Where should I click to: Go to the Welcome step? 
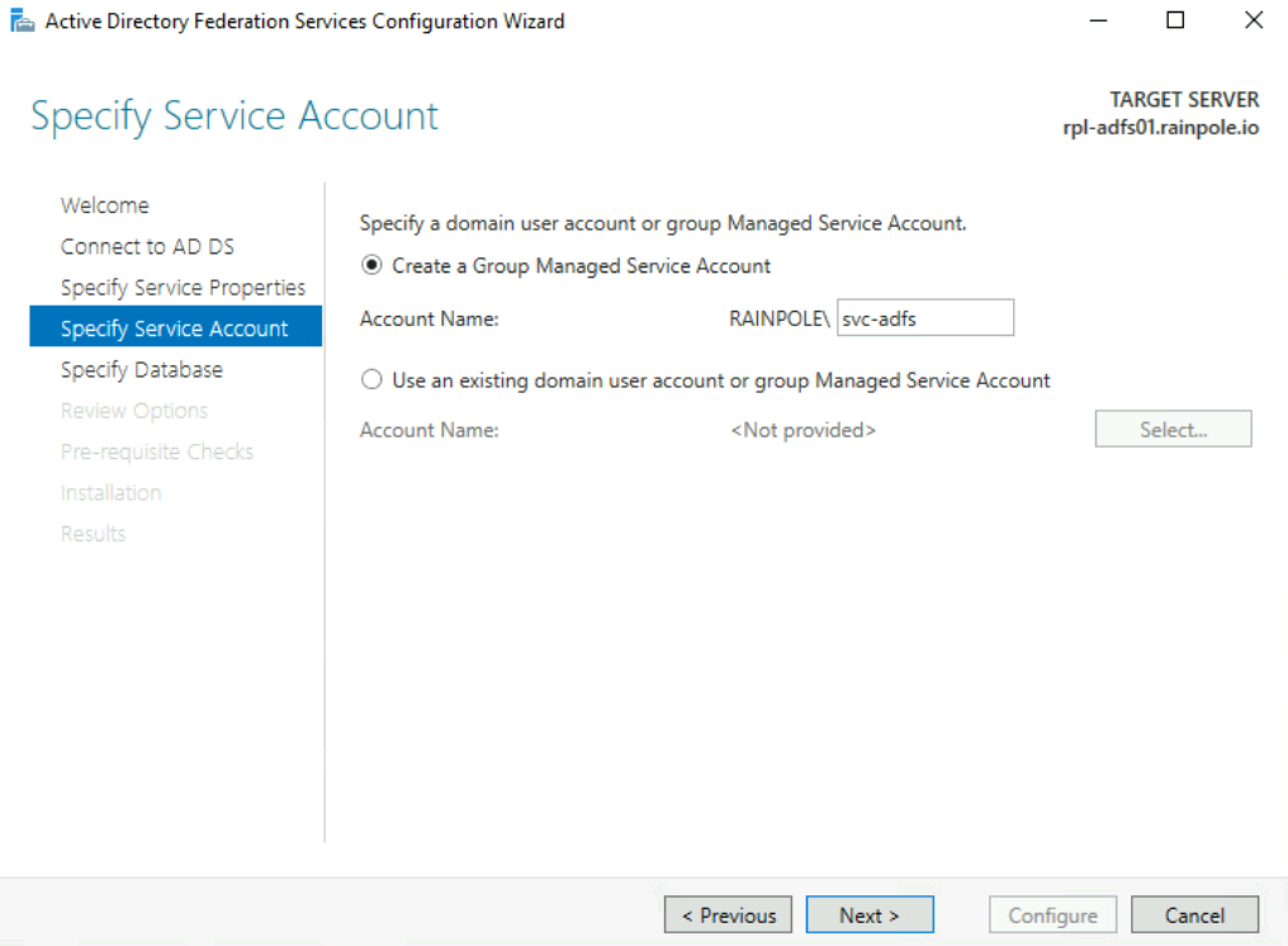(x=105, y=205)
